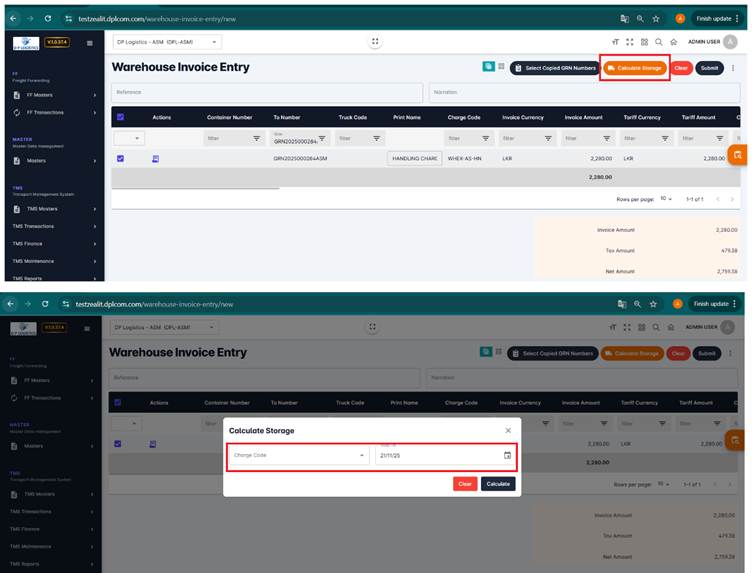Open the three-dot menu beside undimmed Submit button
752x573 pixels.
tap(733, 68)
